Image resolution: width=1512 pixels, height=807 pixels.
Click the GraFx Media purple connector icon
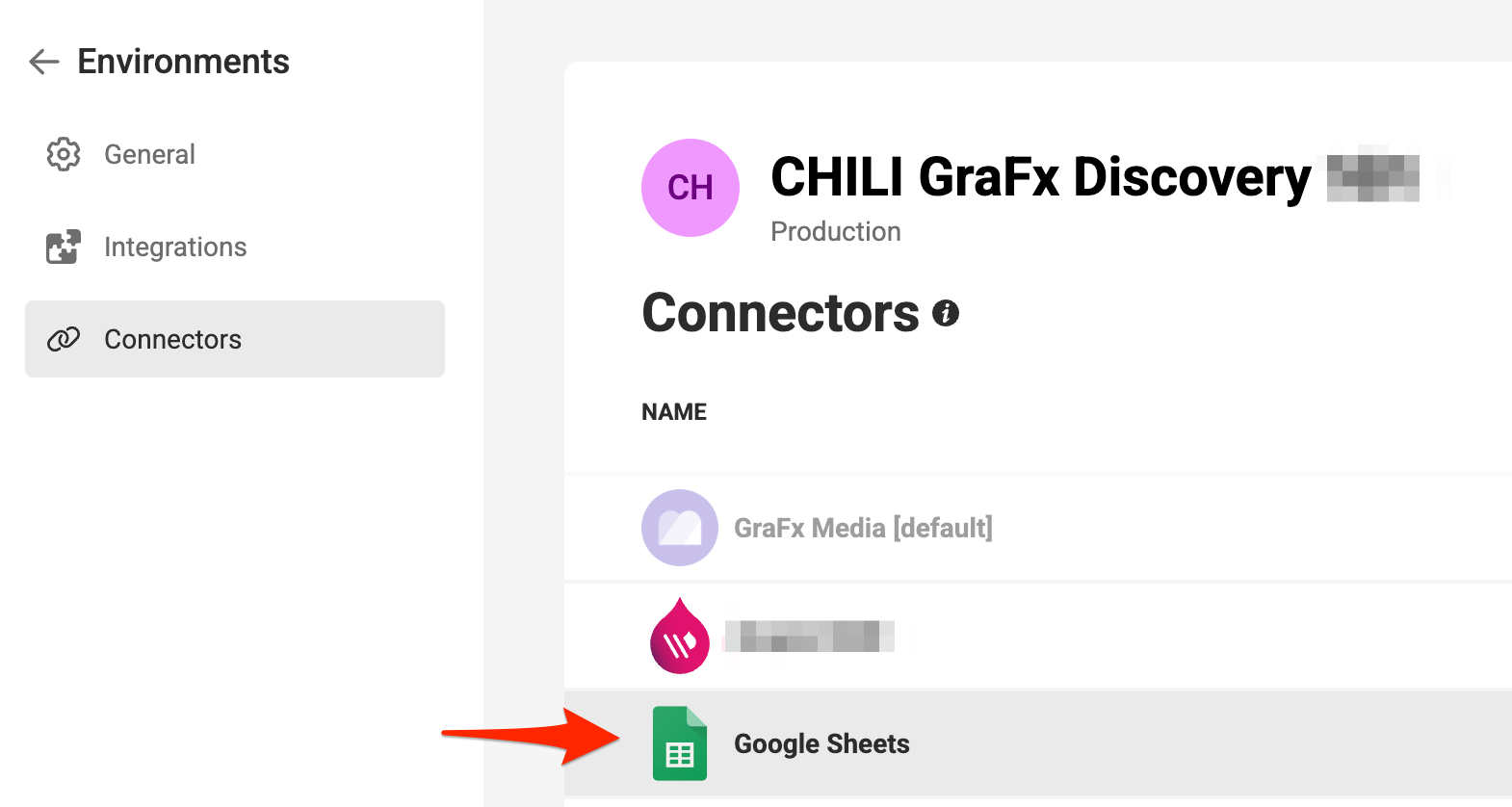[x=680, y=528]
